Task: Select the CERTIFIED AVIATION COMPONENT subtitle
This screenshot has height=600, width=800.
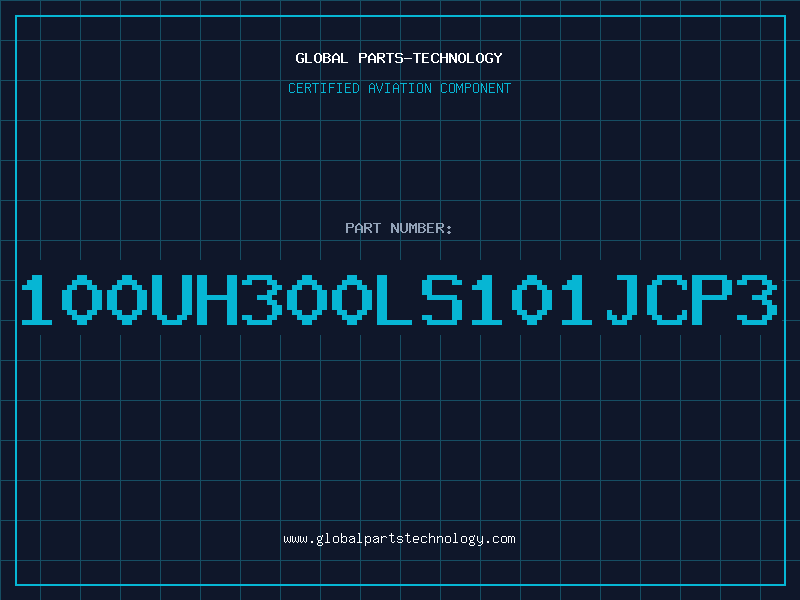Action: coord(399,88)
